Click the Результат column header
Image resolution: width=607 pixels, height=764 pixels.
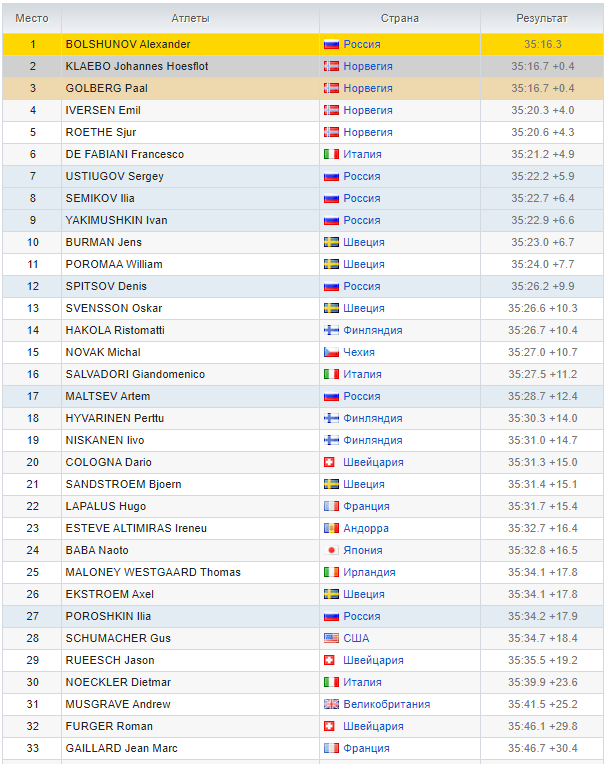point(541,19)
